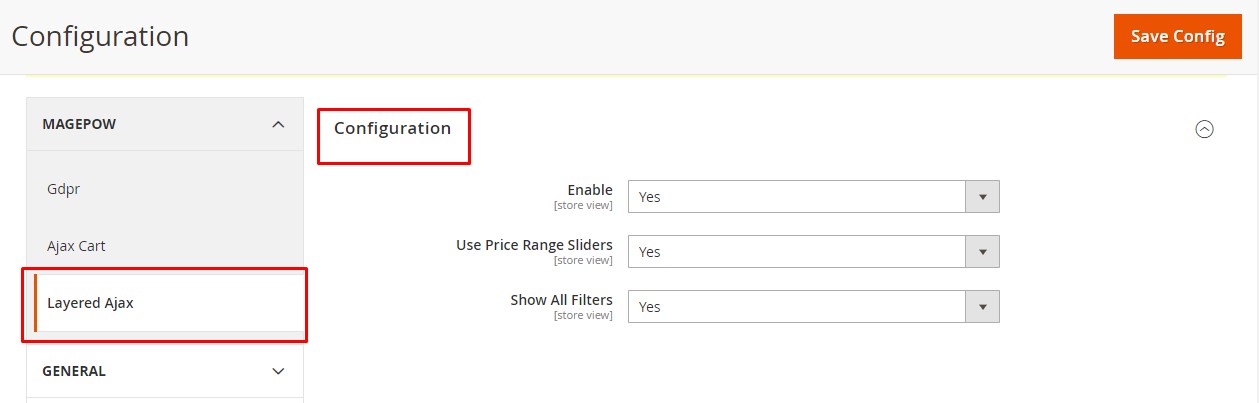Select the Layered Ajax menu item

(90, 303)
